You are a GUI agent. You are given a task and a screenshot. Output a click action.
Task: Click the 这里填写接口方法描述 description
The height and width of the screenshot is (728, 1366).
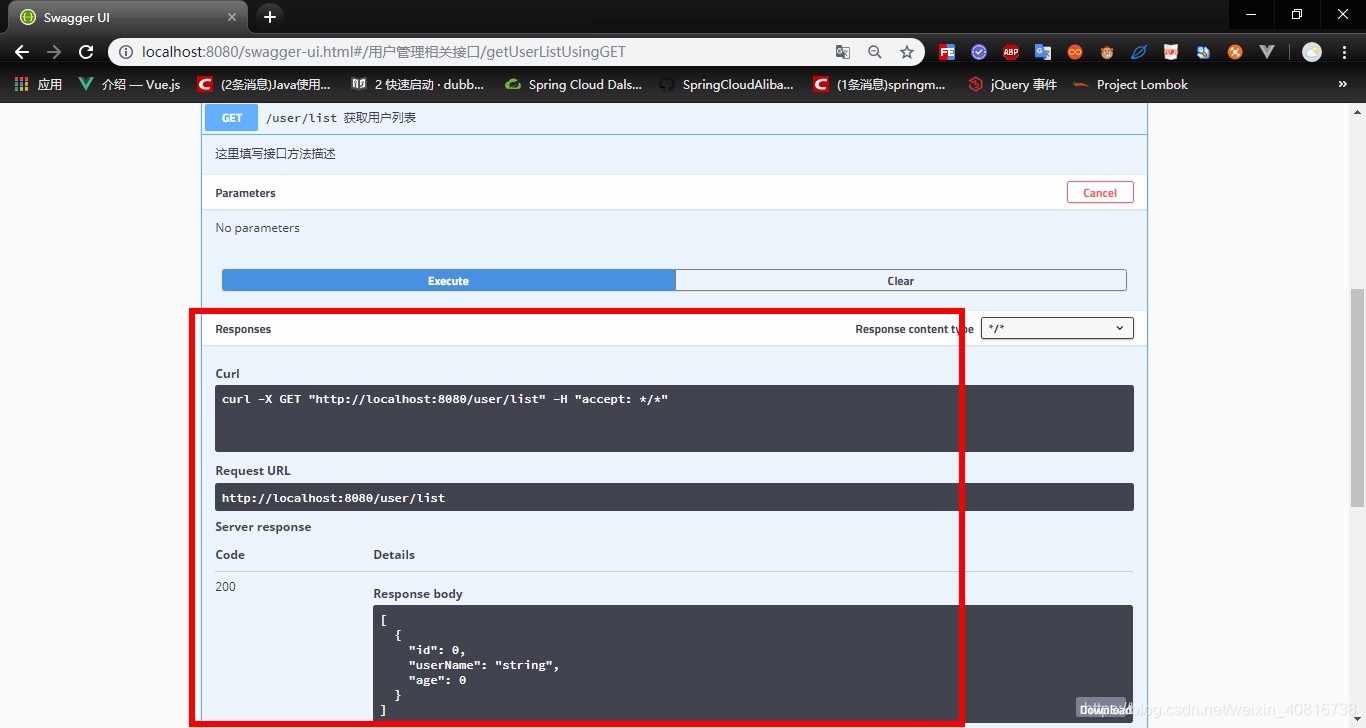pos(276,154)
